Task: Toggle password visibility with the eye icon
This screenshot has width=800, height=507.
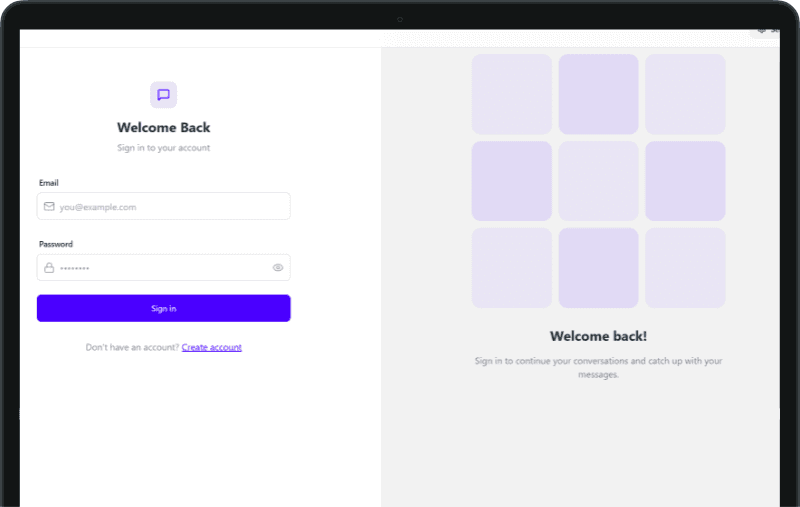Action: click(x=278, y=268)
